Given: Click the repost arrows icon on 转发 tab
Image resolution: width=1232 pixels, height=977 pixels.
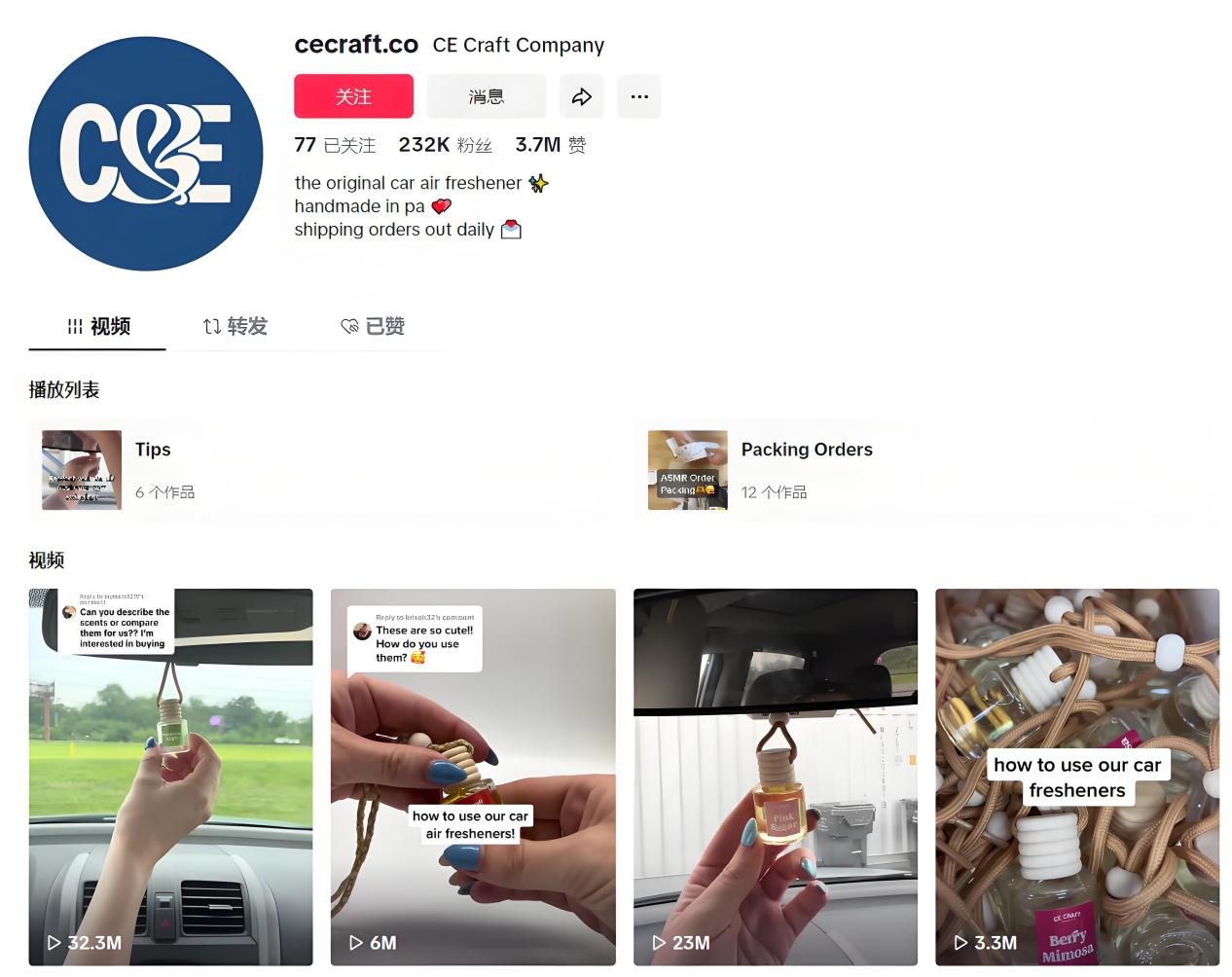Looking at the screenshot, I should (x=211, y=327).
